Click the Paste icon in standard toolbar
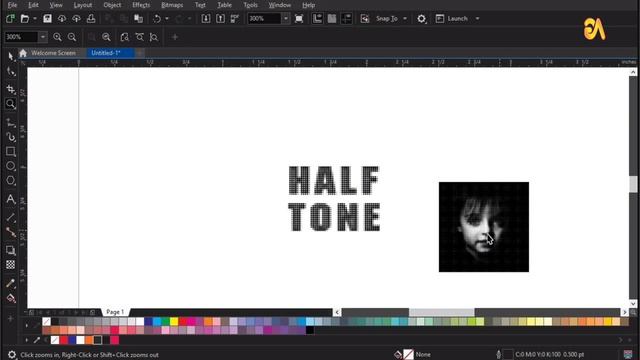 point(138,18)
